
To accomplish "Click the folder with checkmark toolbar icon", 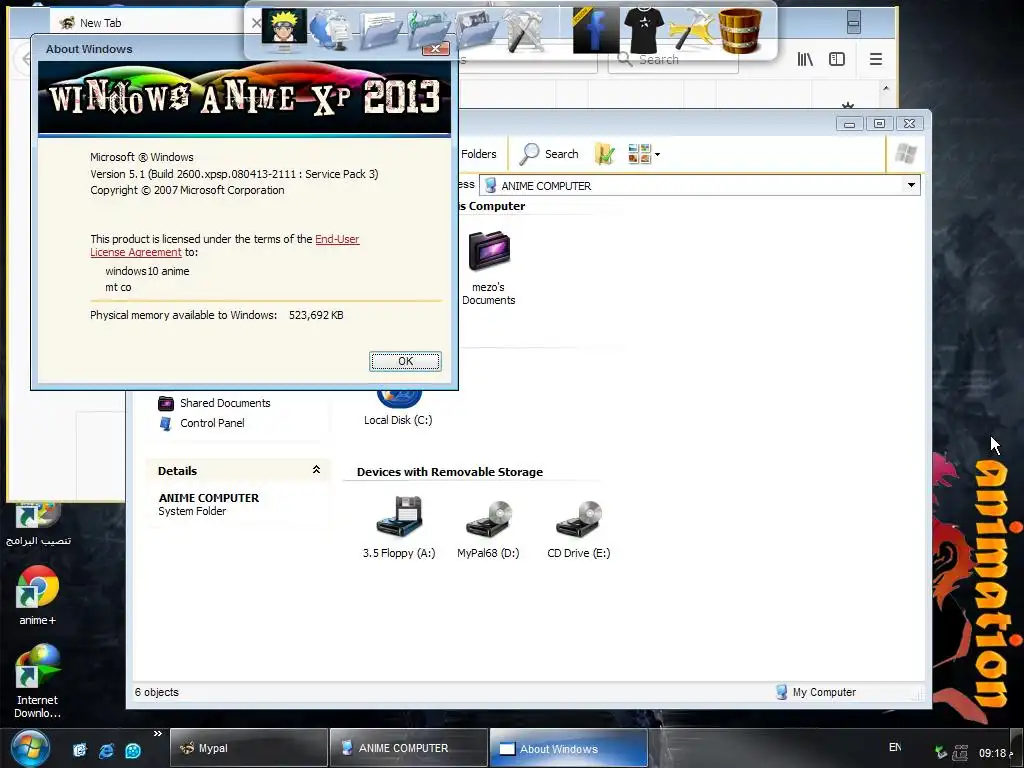I will tap(605, 154).
